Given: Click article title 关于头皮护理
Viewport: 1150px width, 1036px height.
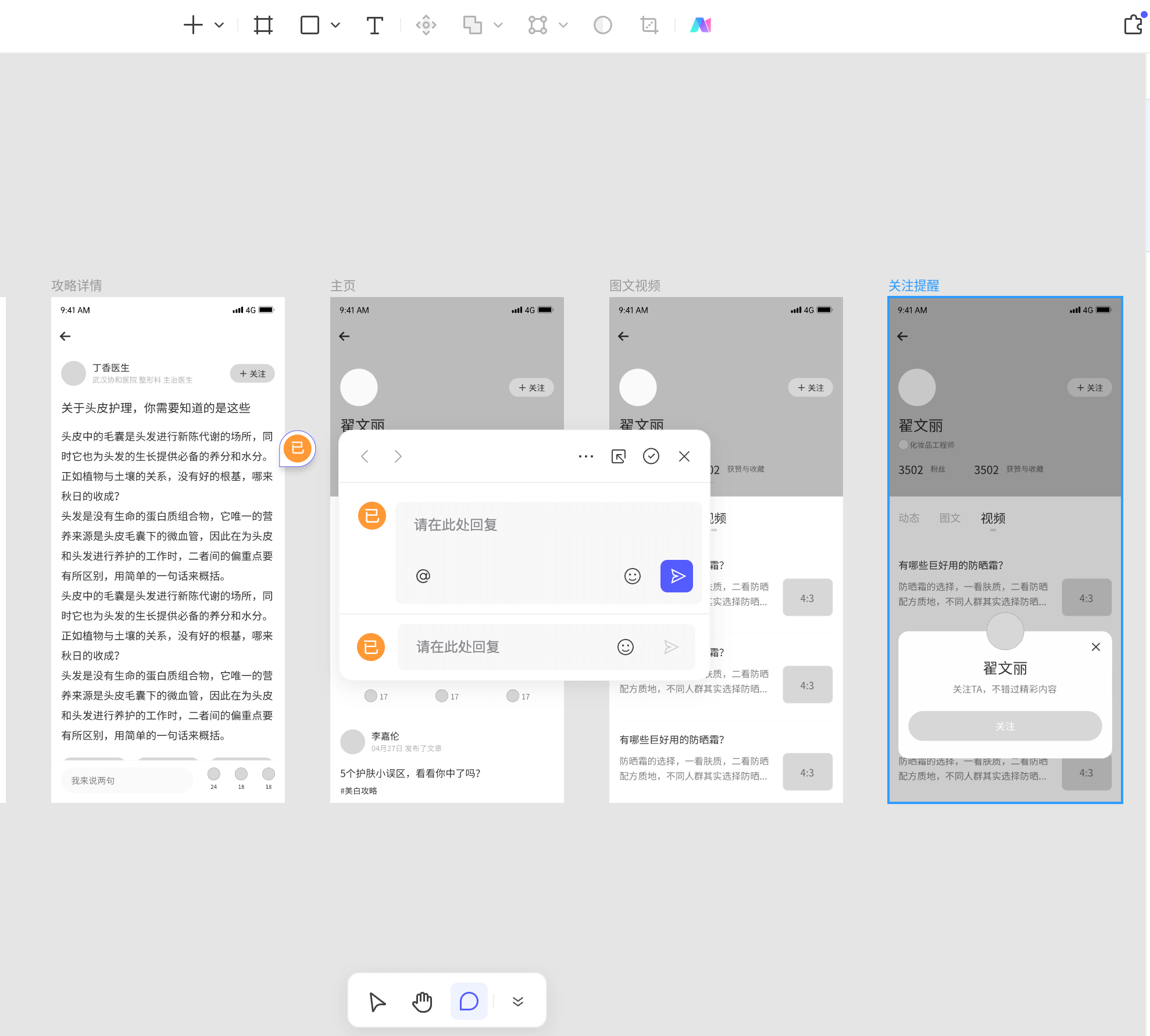Looking at the screenshot, I should click(x=156, y=408).
